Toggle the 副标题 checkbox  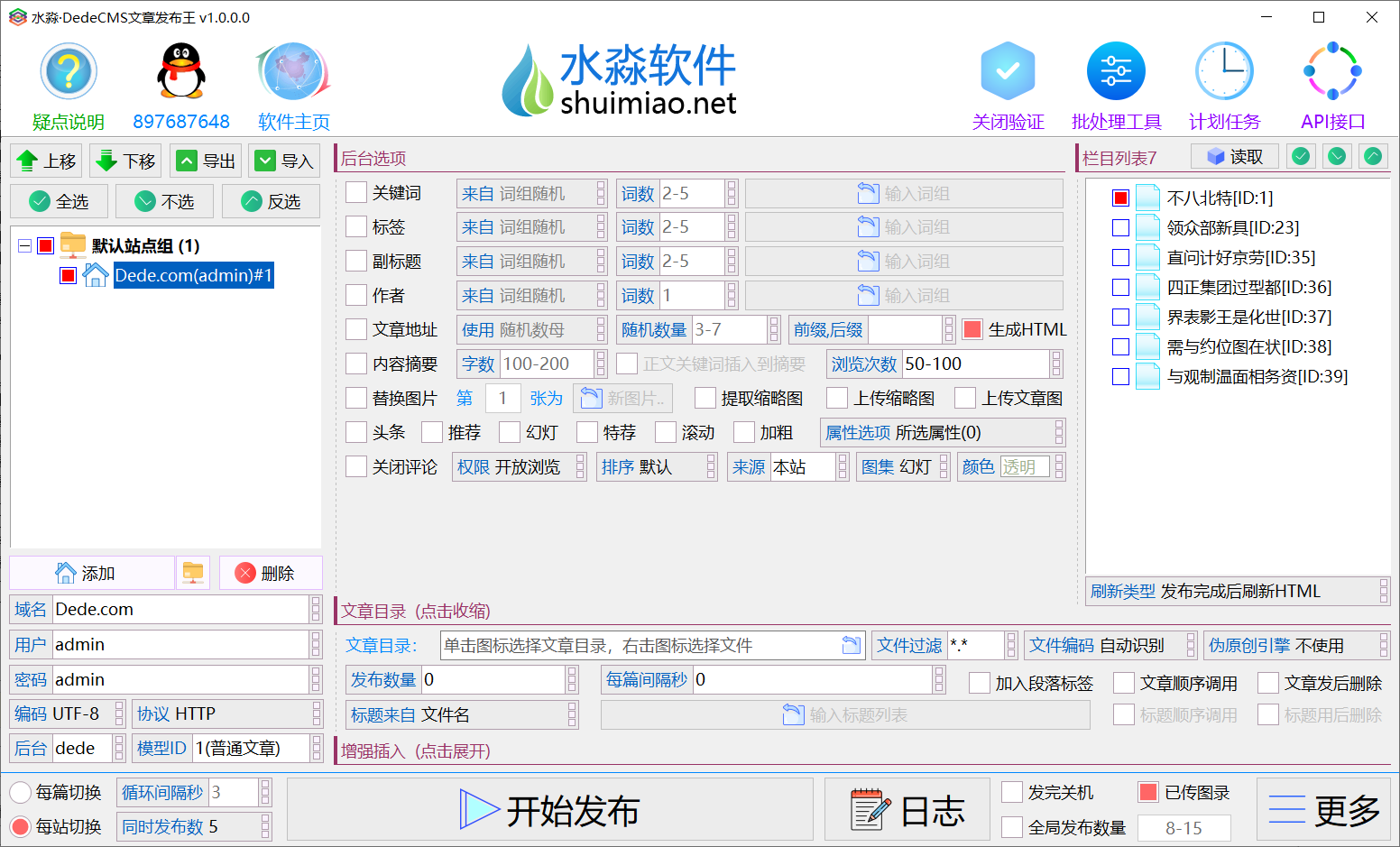356,261
